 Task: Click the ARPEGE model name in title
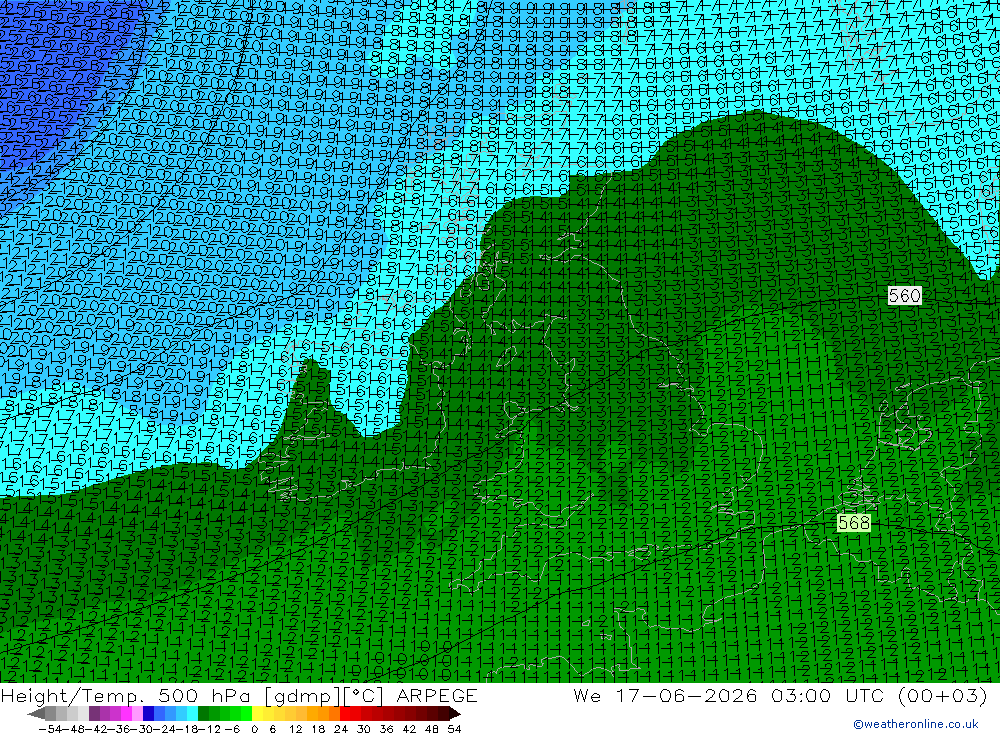(x=436, y=695)
